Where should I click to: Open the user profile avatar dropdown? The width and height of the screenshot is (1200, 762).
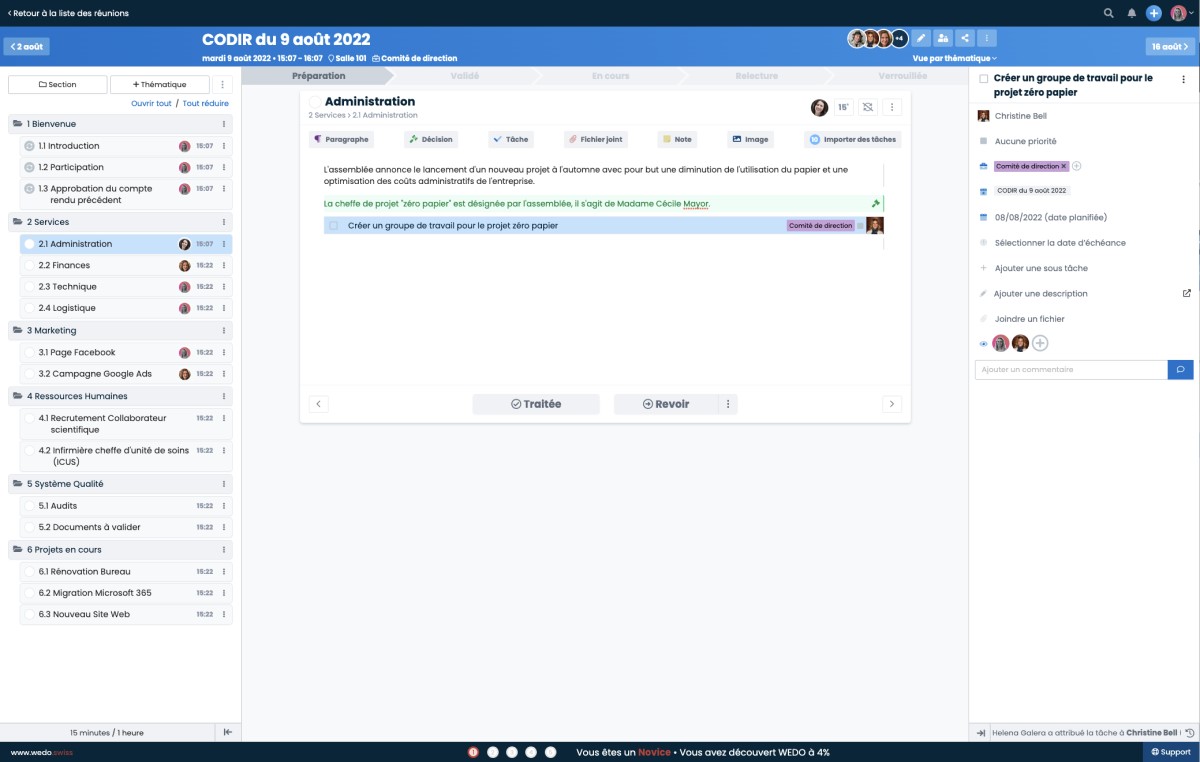click(x=1181, y=13)
